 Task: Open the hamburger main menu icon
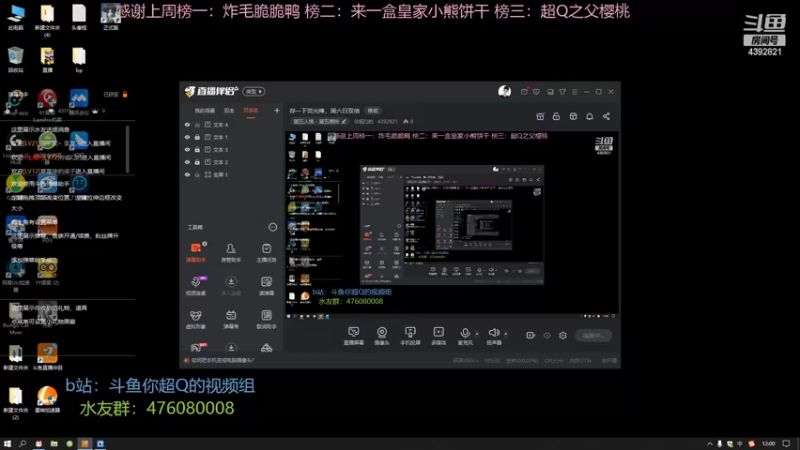[x=574, y=92]
